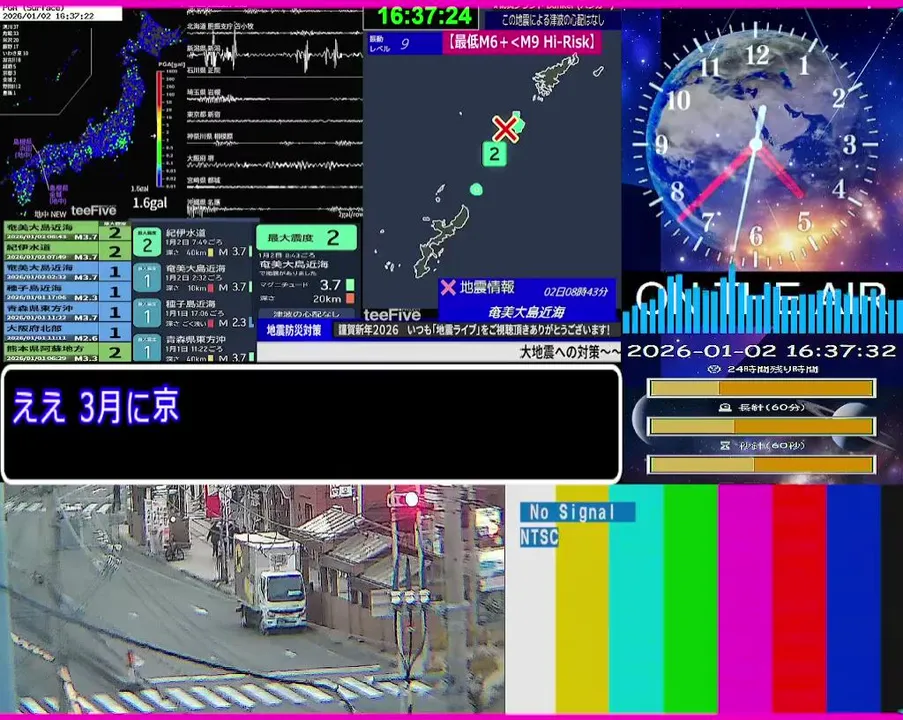Click the 24-hour icon beside 24時間残り時間
The image size is (903, 720).
[714, 369]
